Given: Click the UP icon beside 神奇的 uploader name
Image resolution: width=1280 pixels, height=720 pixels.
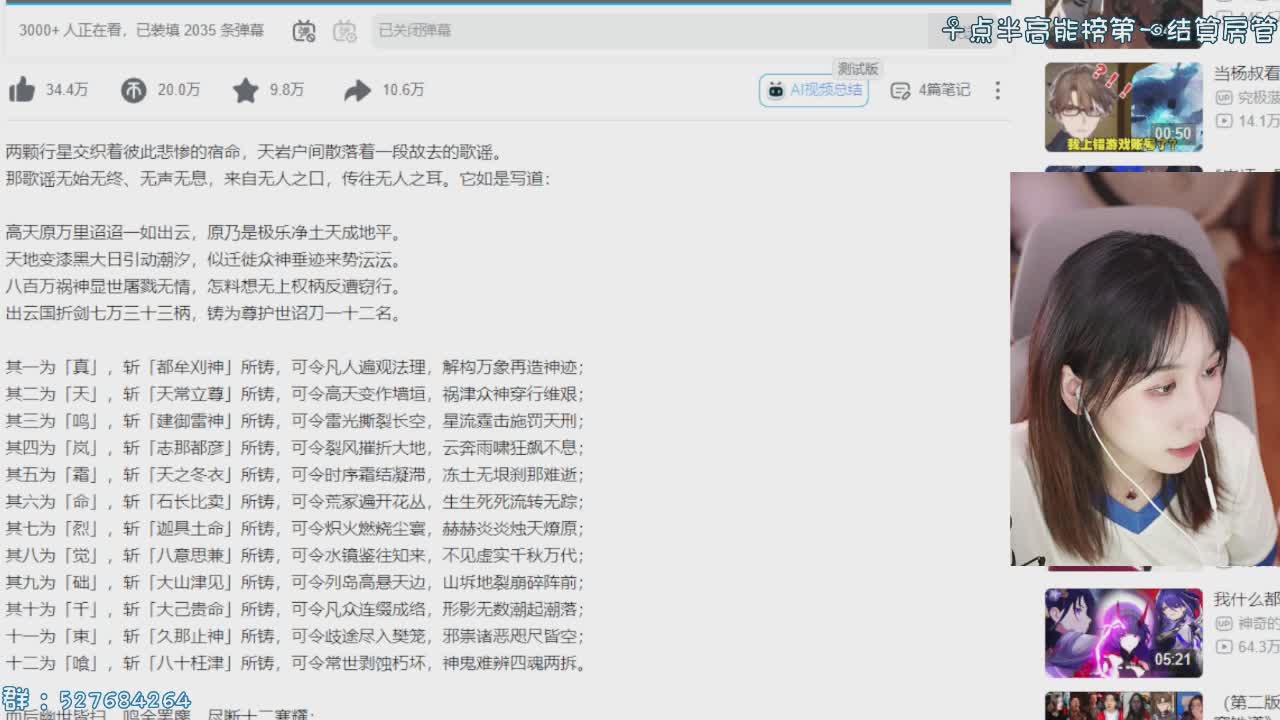Looking at the screenshot, I should 1223,623.
